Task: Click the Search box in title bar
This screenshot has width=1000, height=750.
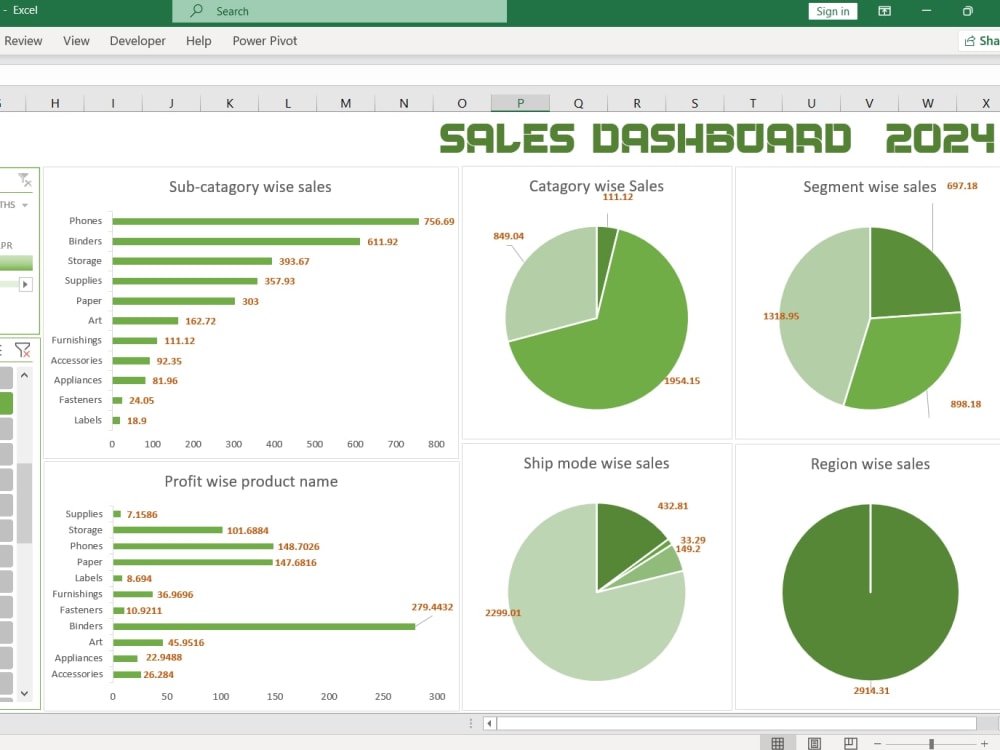Action: click(x=339, y=11)
